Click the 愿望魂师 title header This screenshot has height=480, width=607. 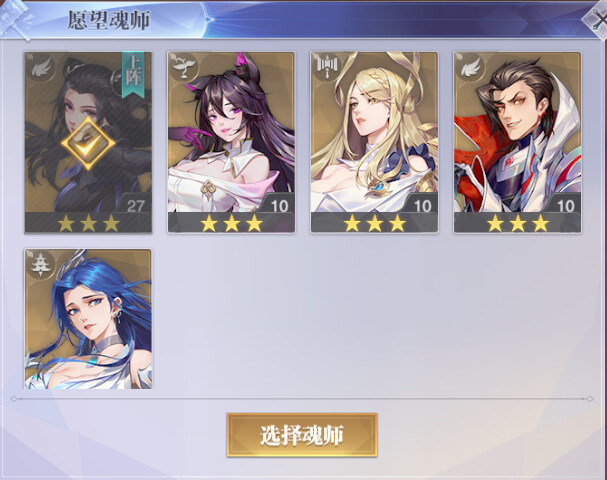click(109, 20)
